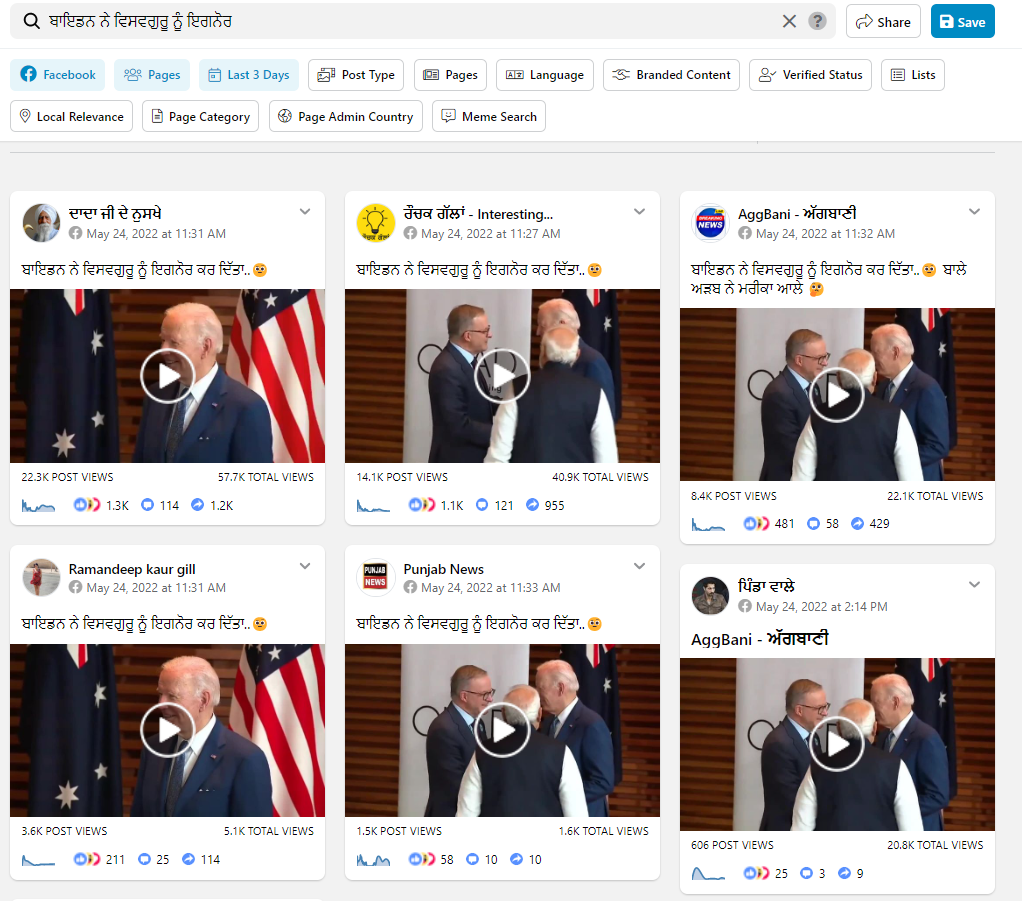This screenshot has height=901, width=1022.
Task: Toggle the Last 3 Days date filter
Action: [249, 75]
